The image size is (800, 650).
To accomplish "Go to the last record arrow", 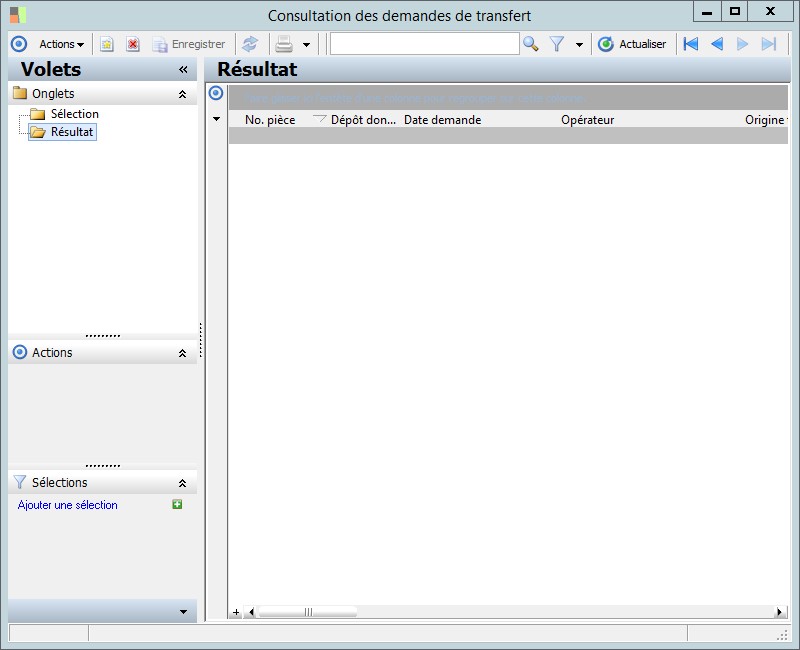I will click(x=769, y=44).
